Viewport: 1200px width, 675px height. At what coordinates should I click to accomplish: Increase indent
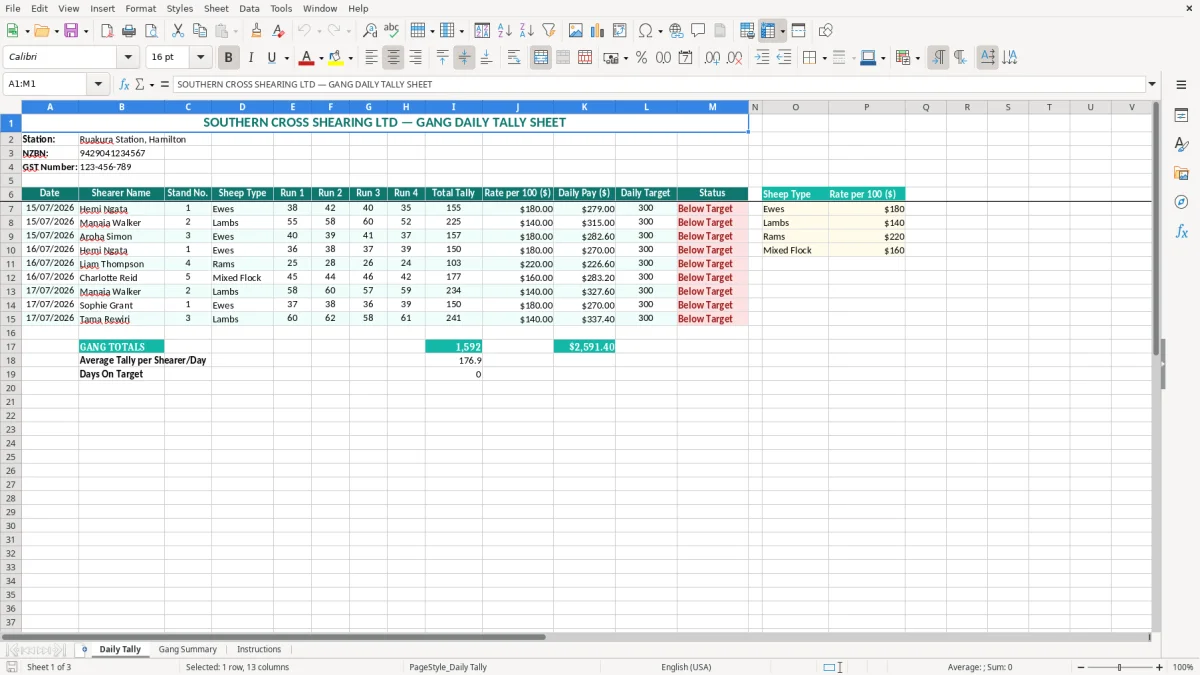762,58
